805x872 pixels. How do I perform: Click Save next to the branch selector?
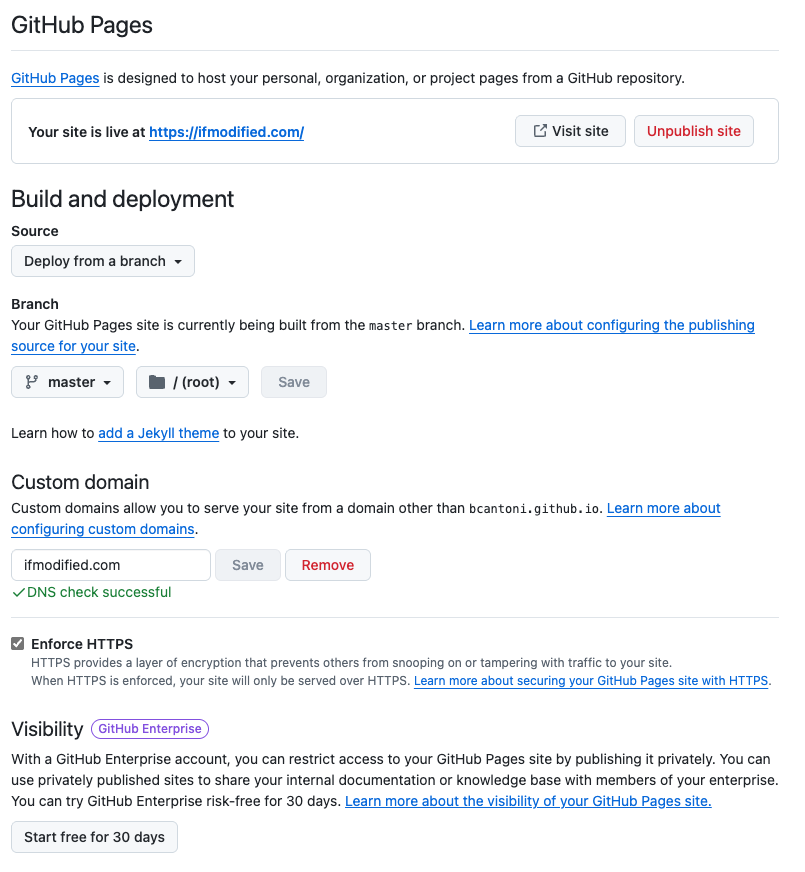coord(293,381)
